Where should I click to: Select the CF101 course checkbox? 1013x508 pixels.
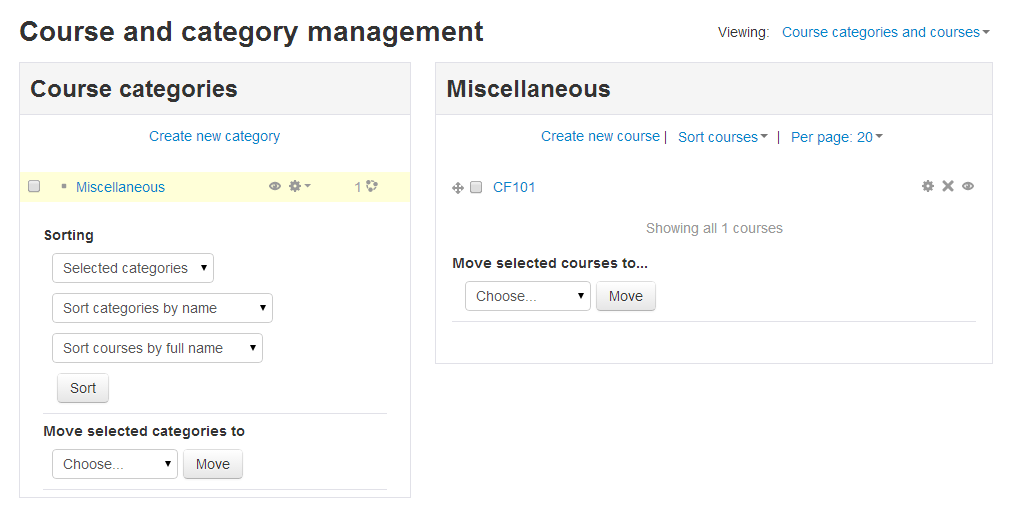(476, 187)
